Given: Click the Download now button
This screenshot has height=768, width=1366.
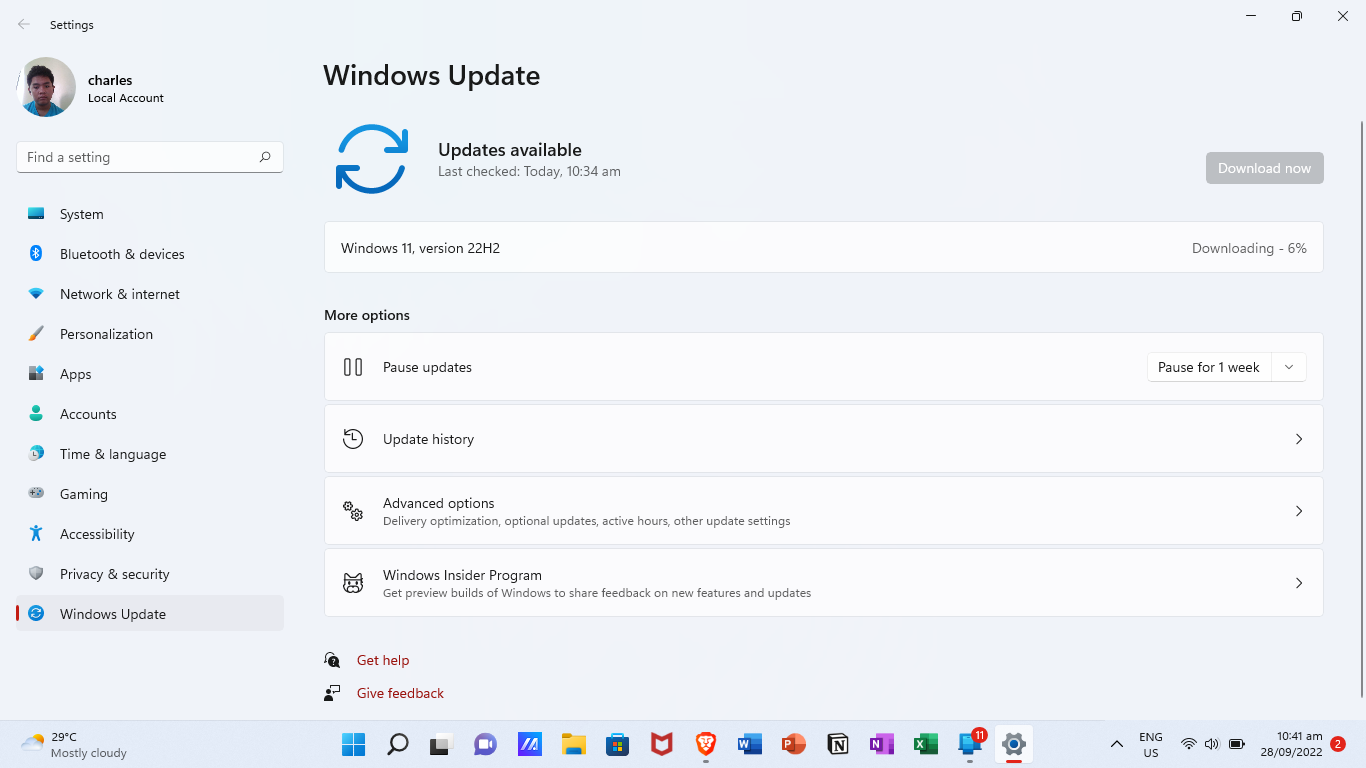Looking at the screenshot, I should point(1265,168).
